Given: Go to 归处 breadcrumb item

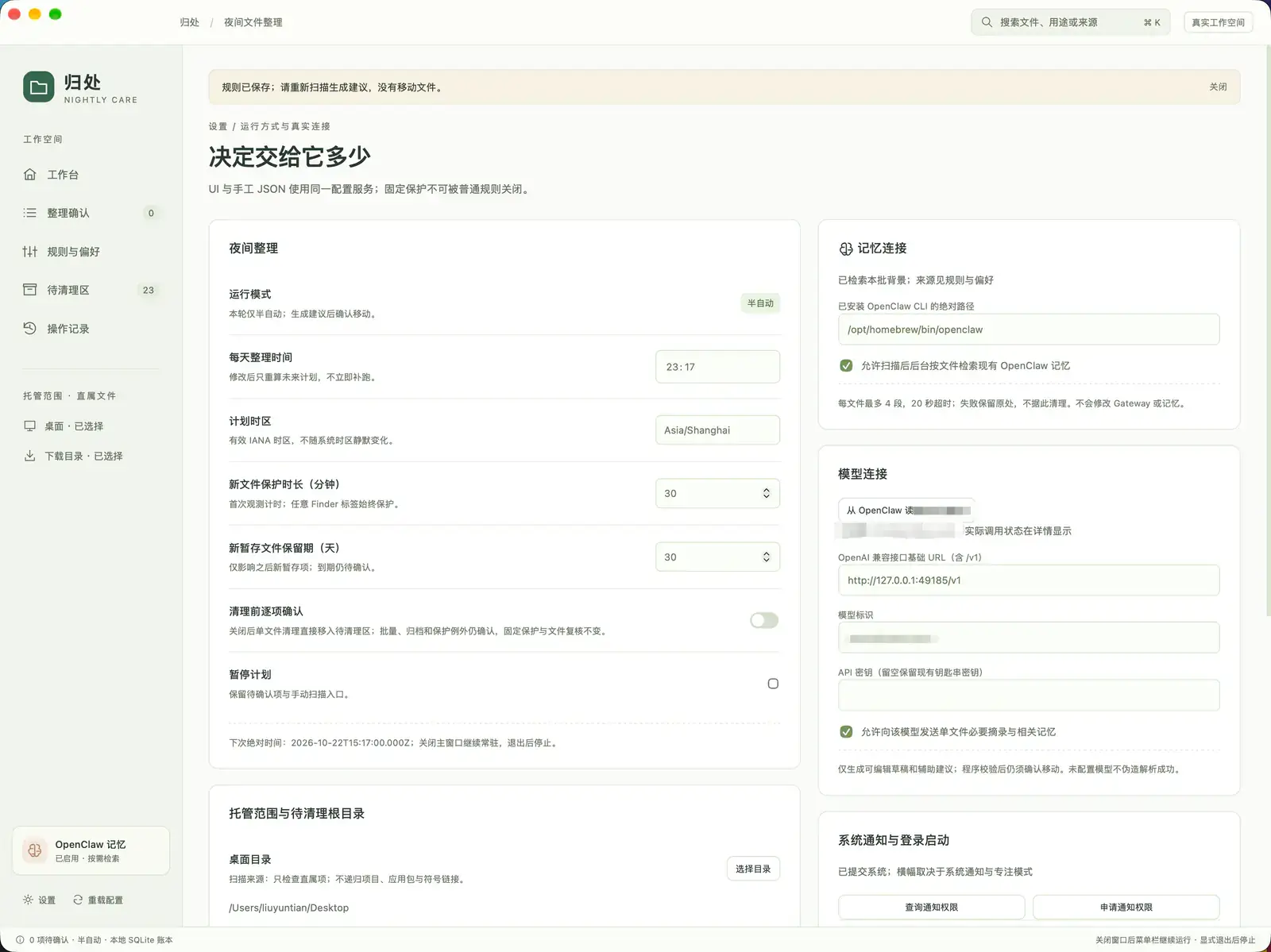Looking at the screenshot, I should pos(189,22).
